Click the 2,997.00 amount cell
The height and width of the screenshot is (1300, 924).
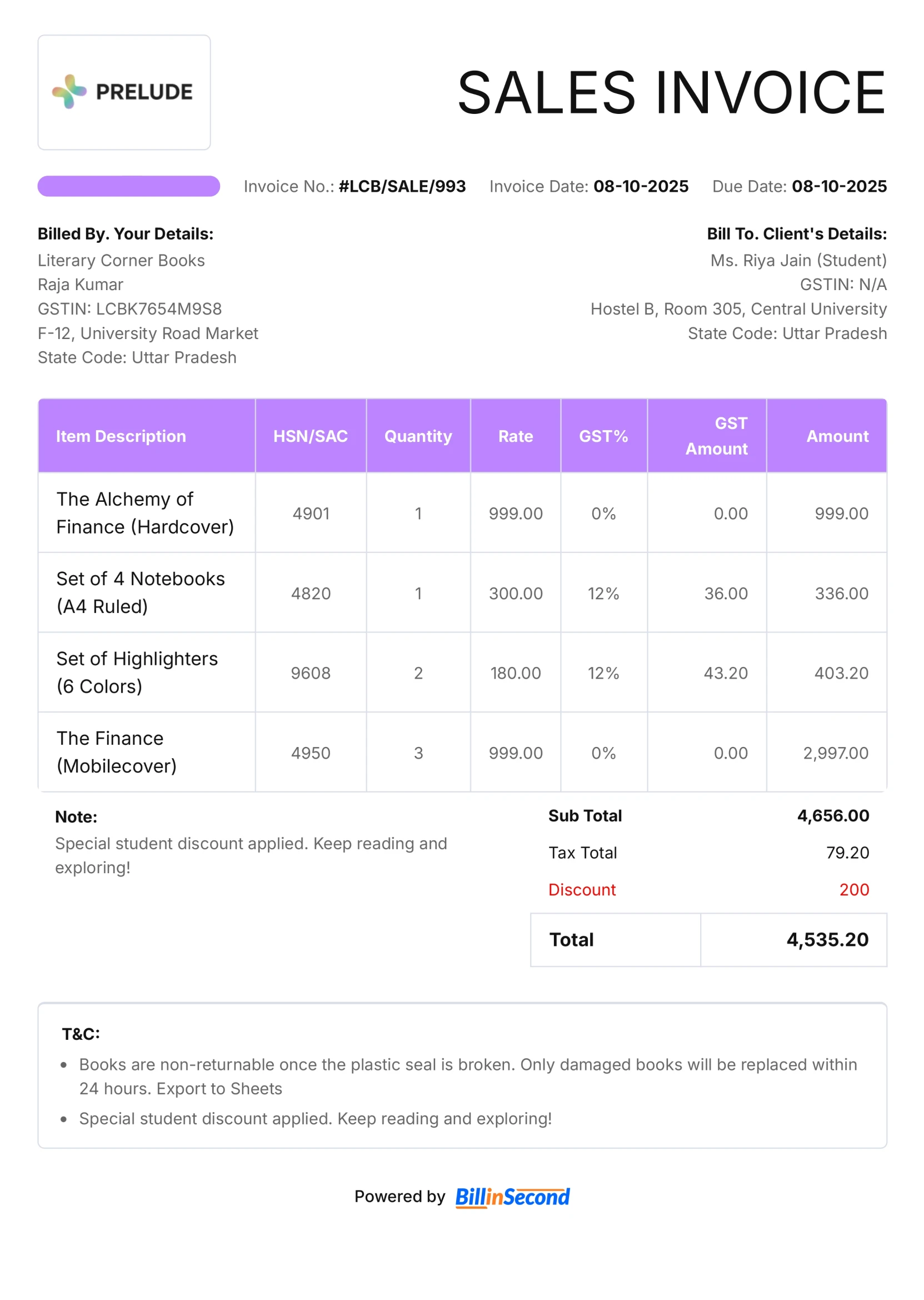[835, 753]
